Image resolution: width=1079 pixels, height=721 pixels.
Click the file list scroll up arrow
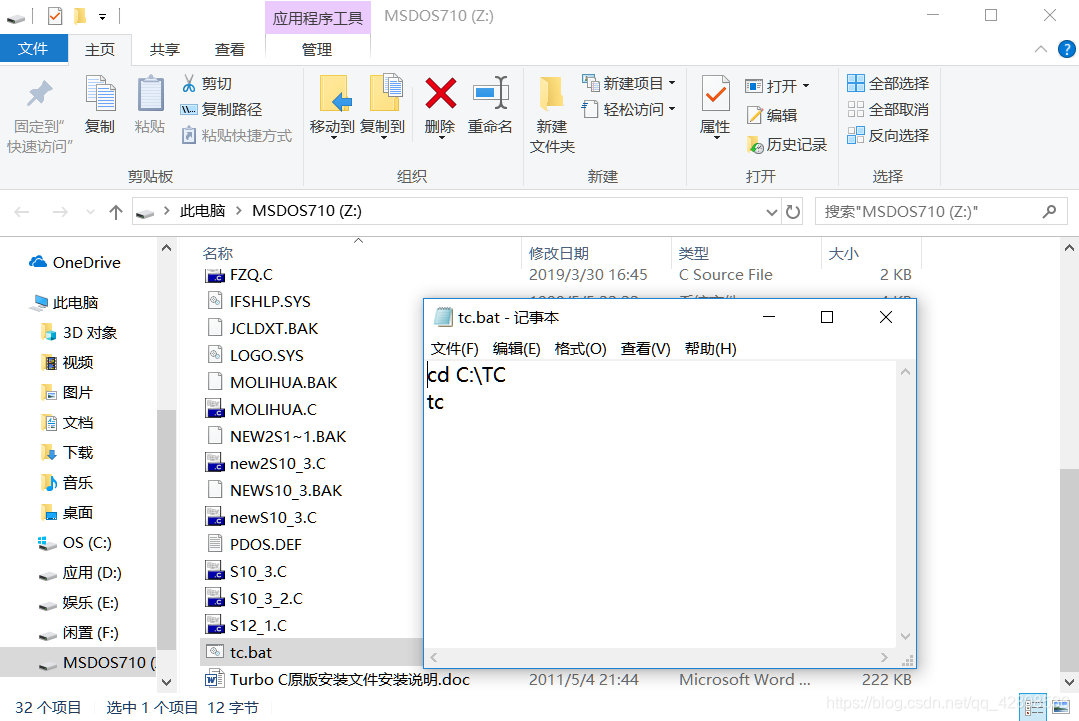[x=1069, y=248]
